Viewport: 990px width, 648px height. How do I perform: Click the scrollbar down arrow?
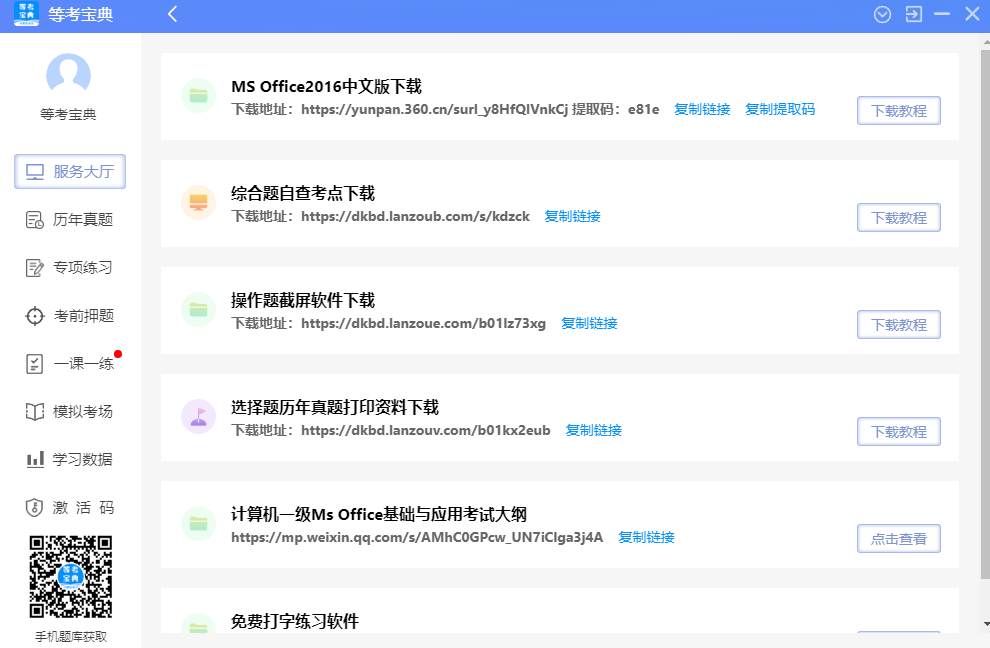[x=986, y=625]
